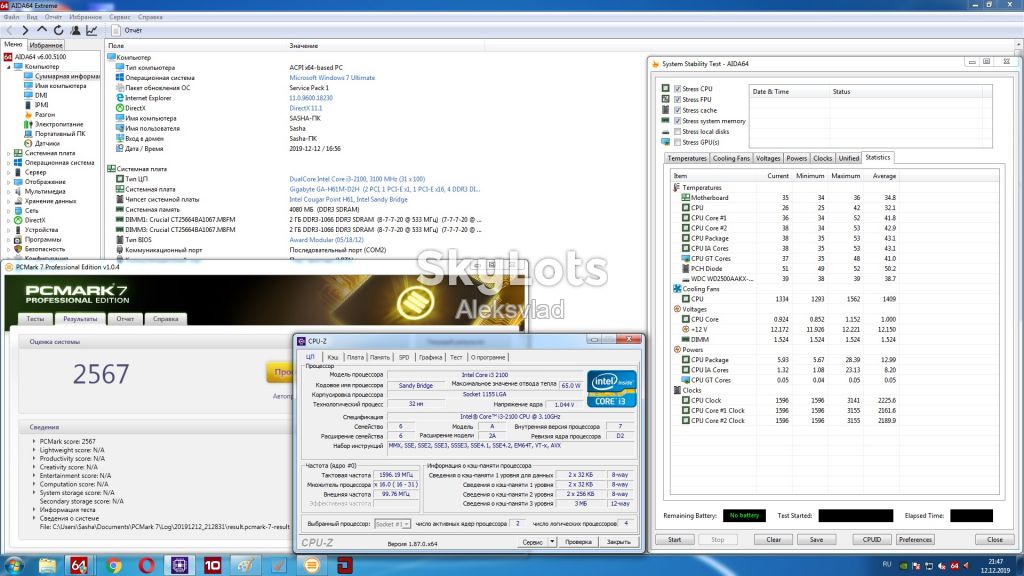This screenshot has height=576, width=1024.
Task: Switch to CPU-Z via taskbar icon
Action: [180, 565]
